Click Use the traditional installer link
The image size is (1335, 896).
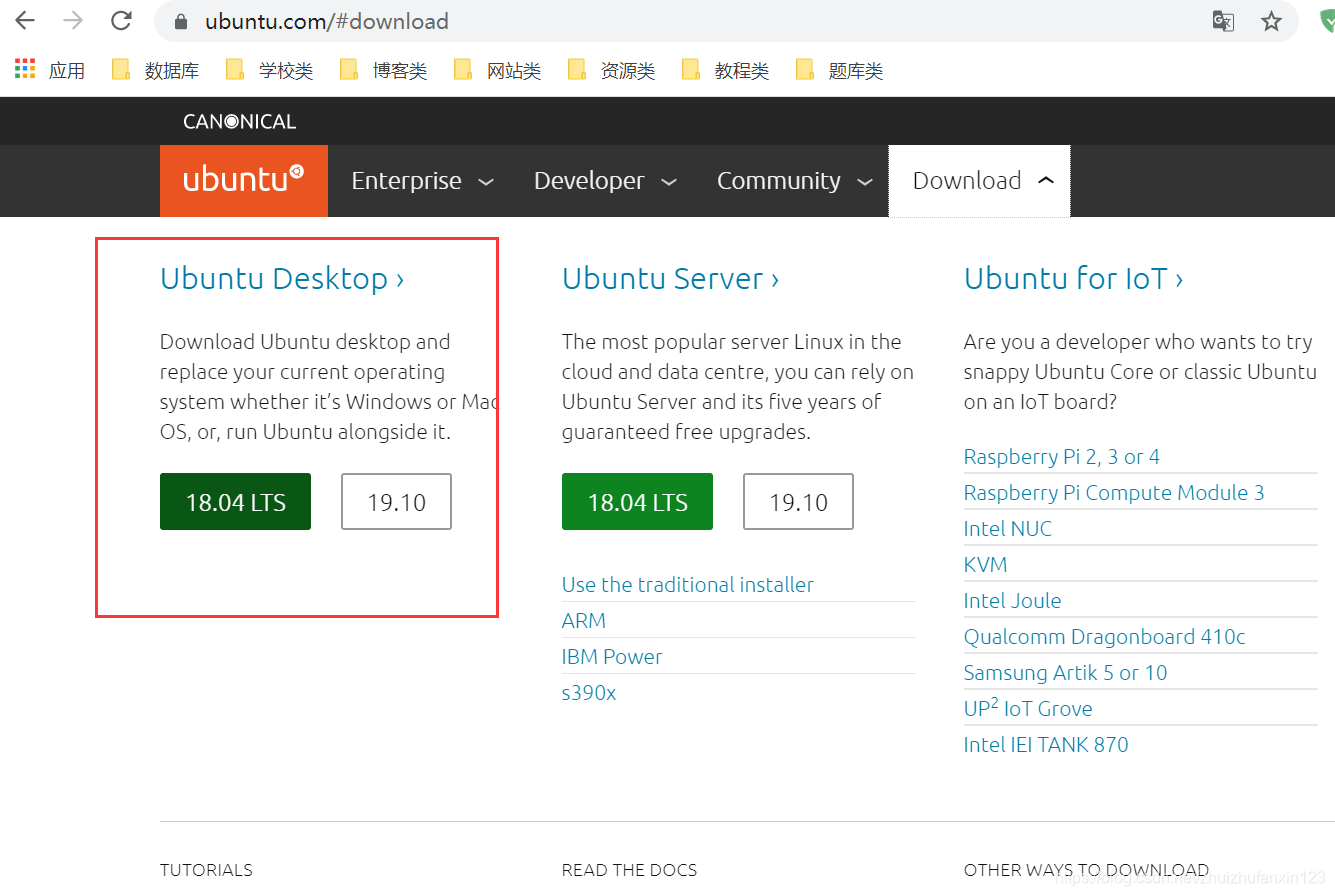[688, 584]
